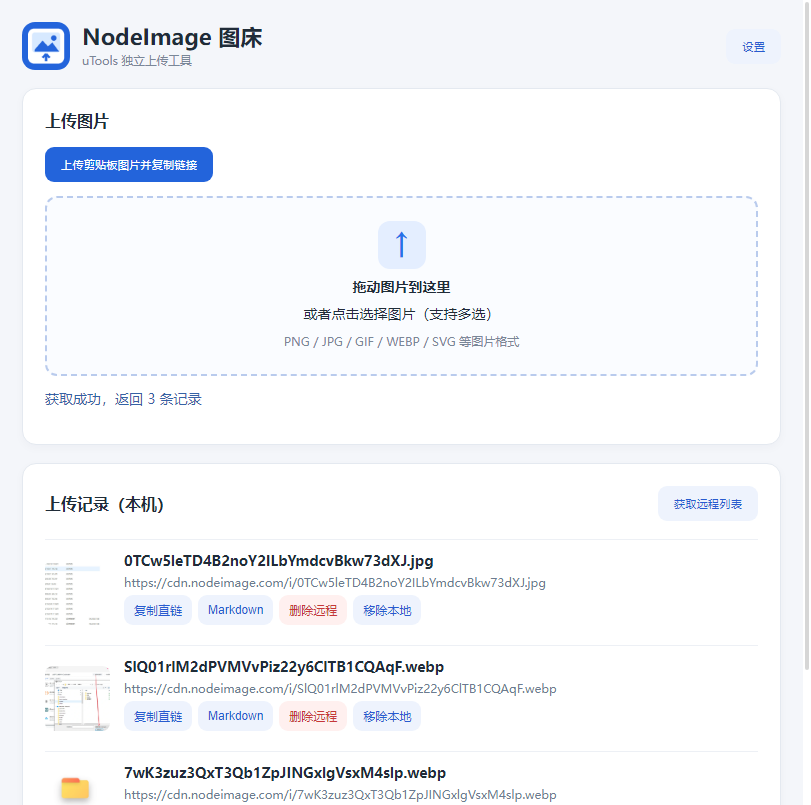Click Markdown for the SIQ01rlM webp record
This screenshot has width=811, height=805.
235,717
